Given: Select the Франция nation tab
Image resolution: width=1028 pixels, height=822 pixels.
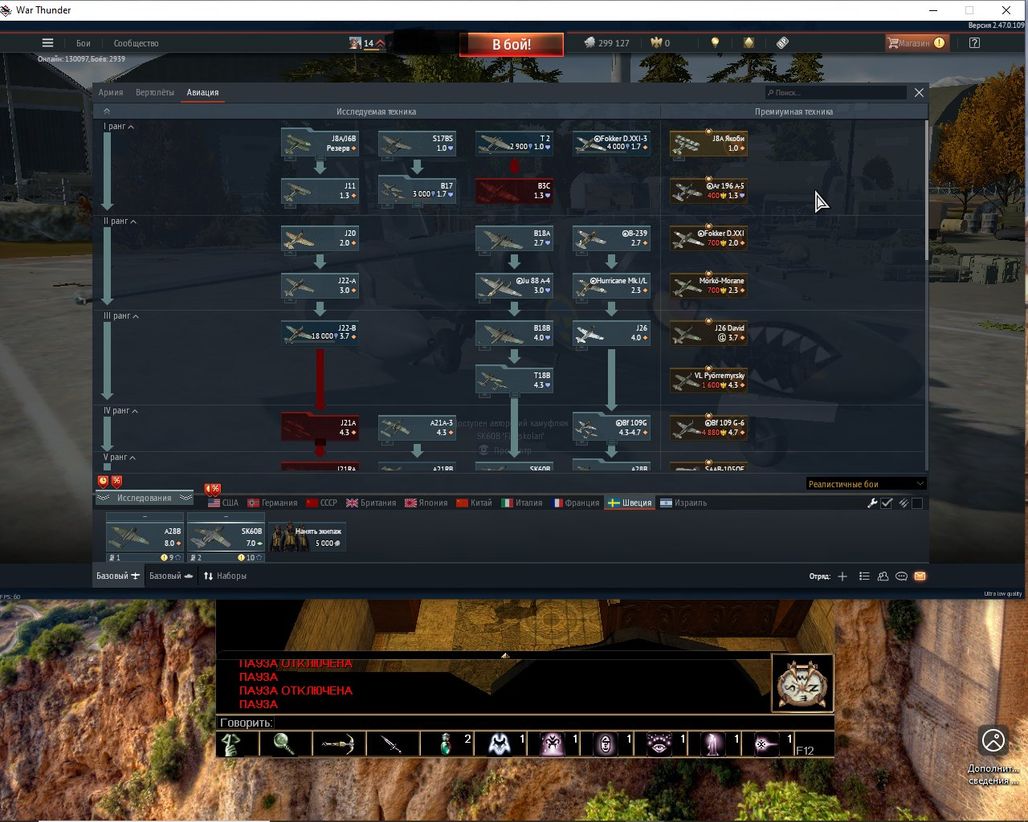Looking at the screenshot, I should click(x=576, y=503).
